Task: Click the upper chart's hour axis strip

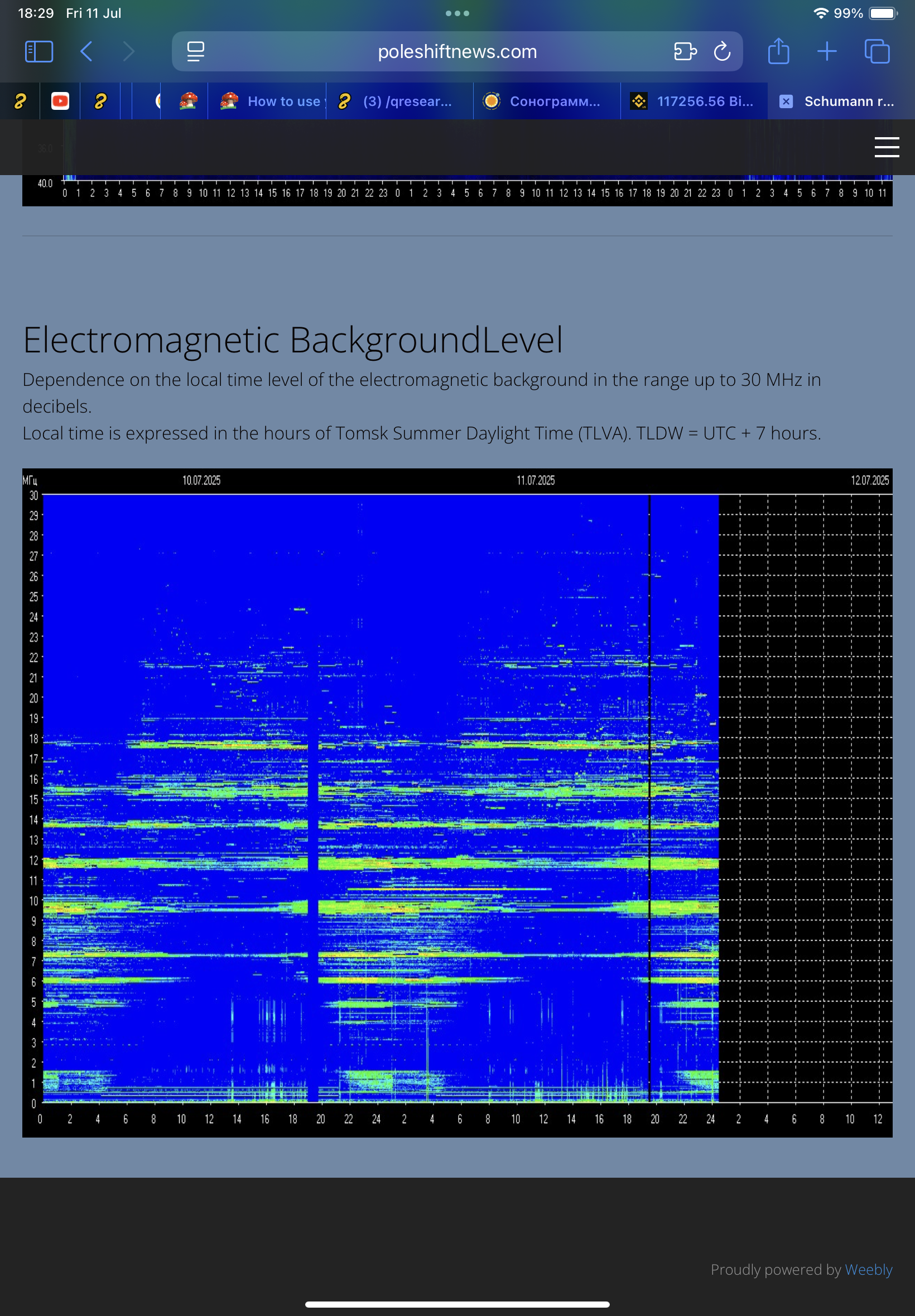Action: [x=475, y=193]
